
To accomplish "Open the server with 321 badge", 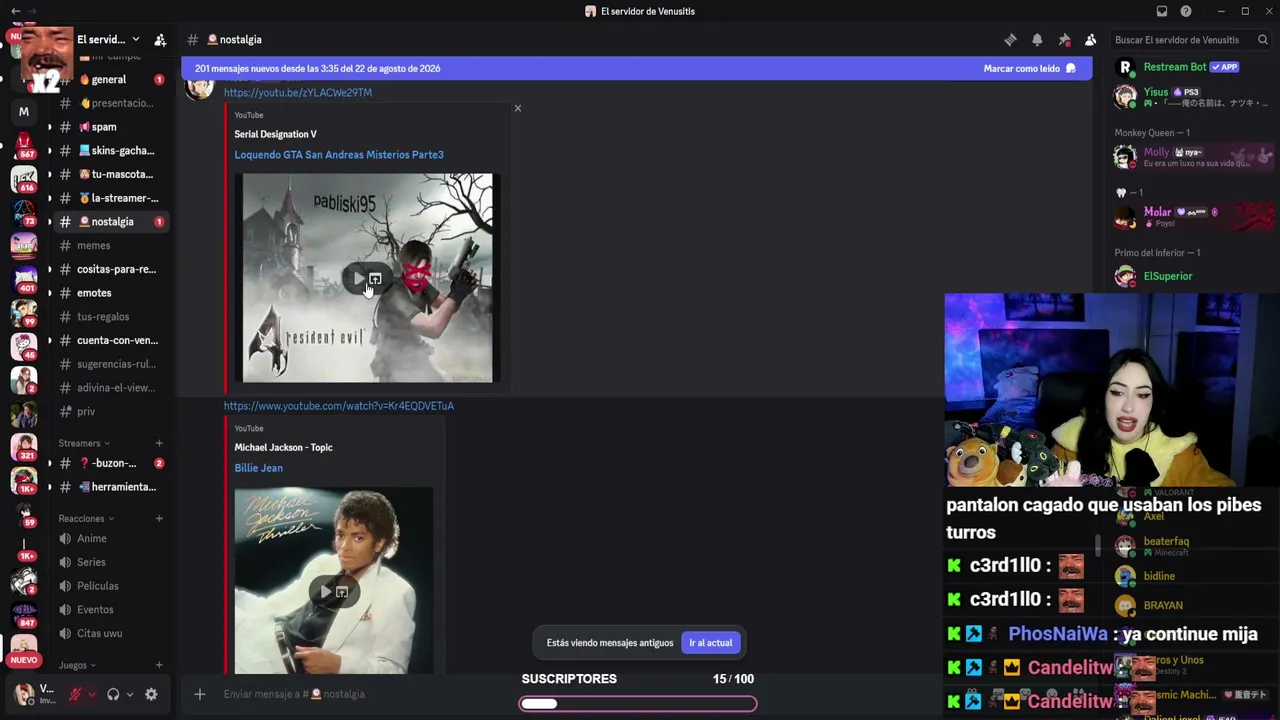I will tap(24, 447).
